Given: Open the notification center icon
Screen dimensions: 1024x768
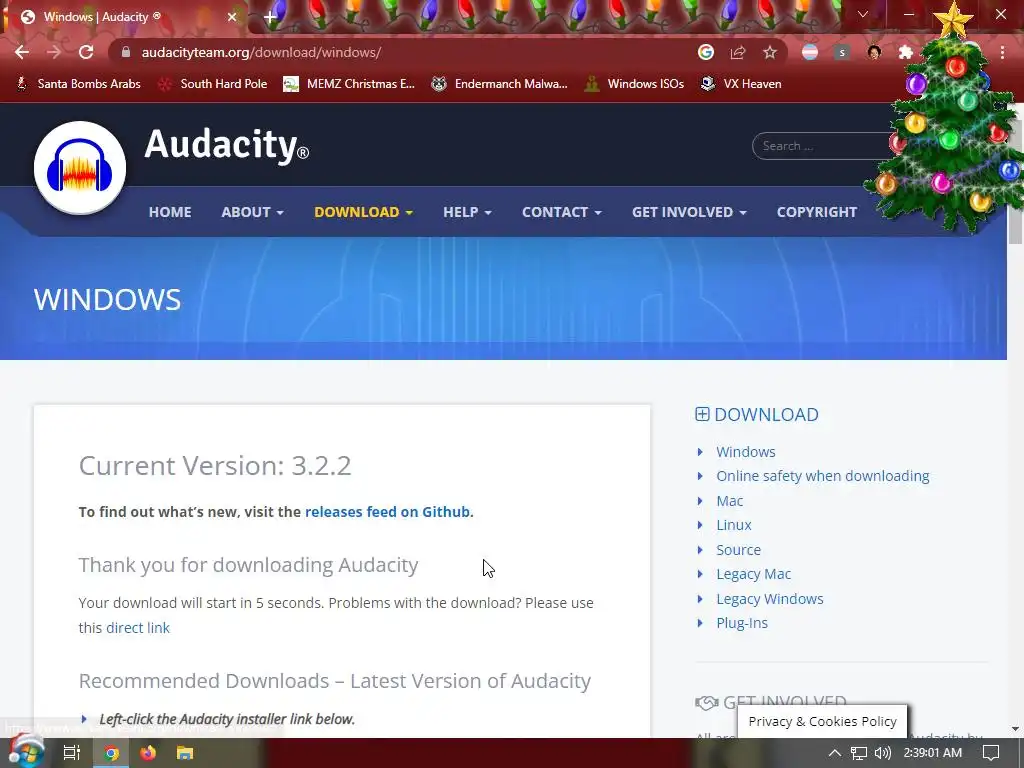Looking at the screenshot, I should coord(991,753).
